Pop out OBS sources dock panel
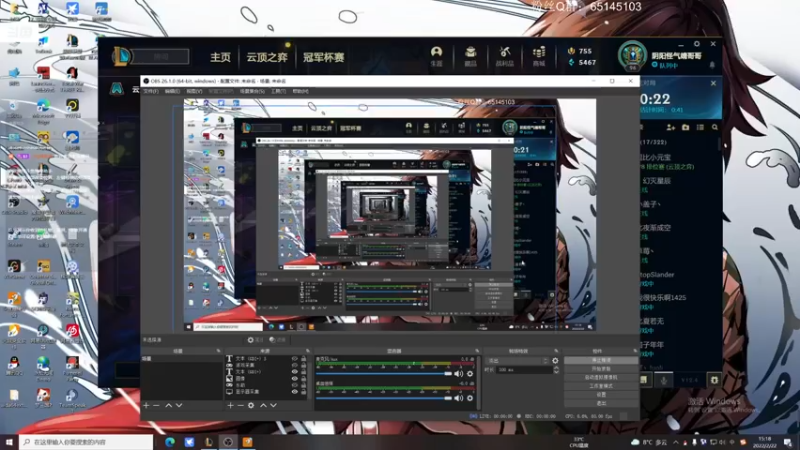The width and height of the screenshot is (800, 450). 308,351
